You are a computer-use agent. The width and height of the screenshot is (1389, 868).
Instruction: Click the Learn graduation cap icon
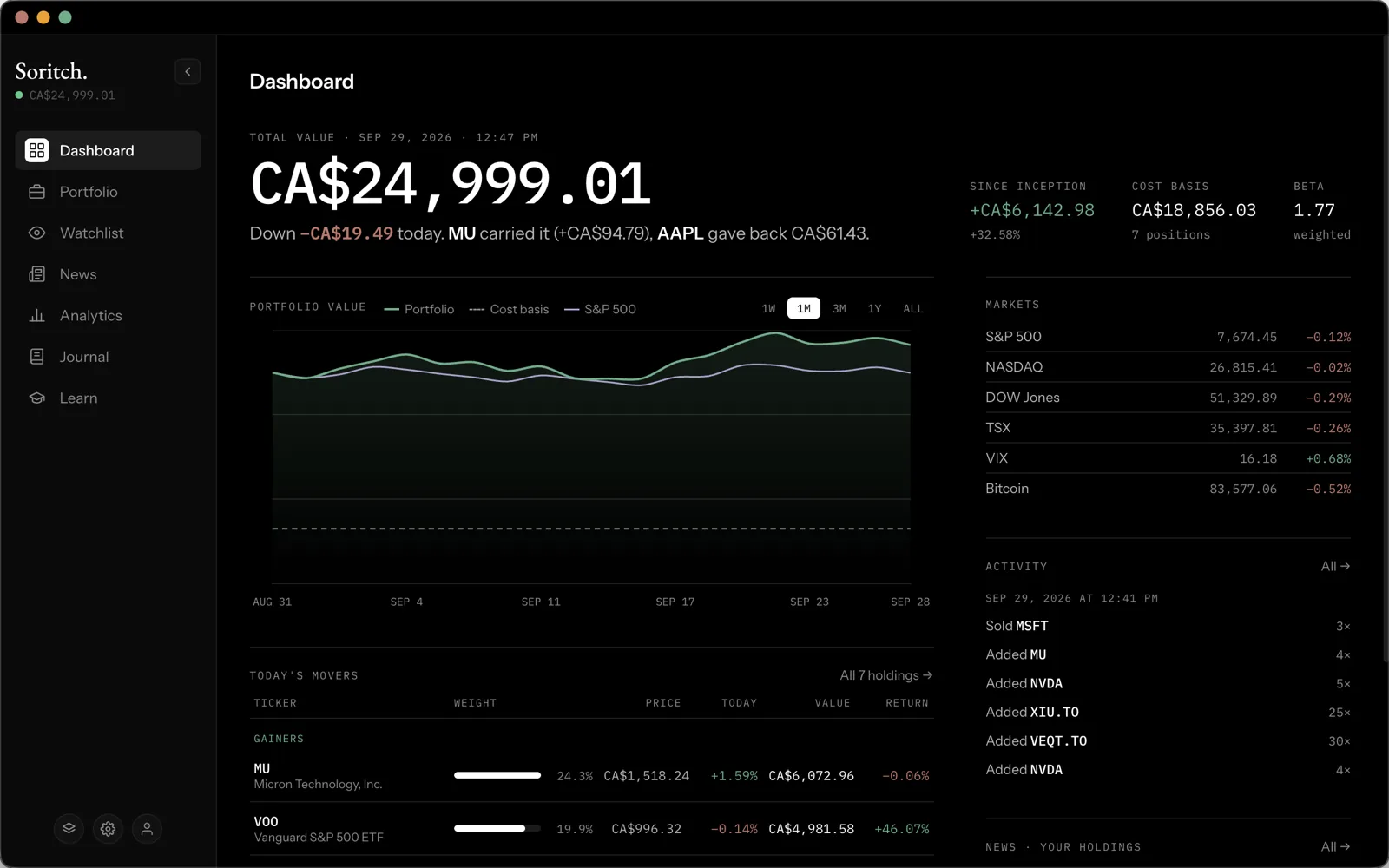36,398
